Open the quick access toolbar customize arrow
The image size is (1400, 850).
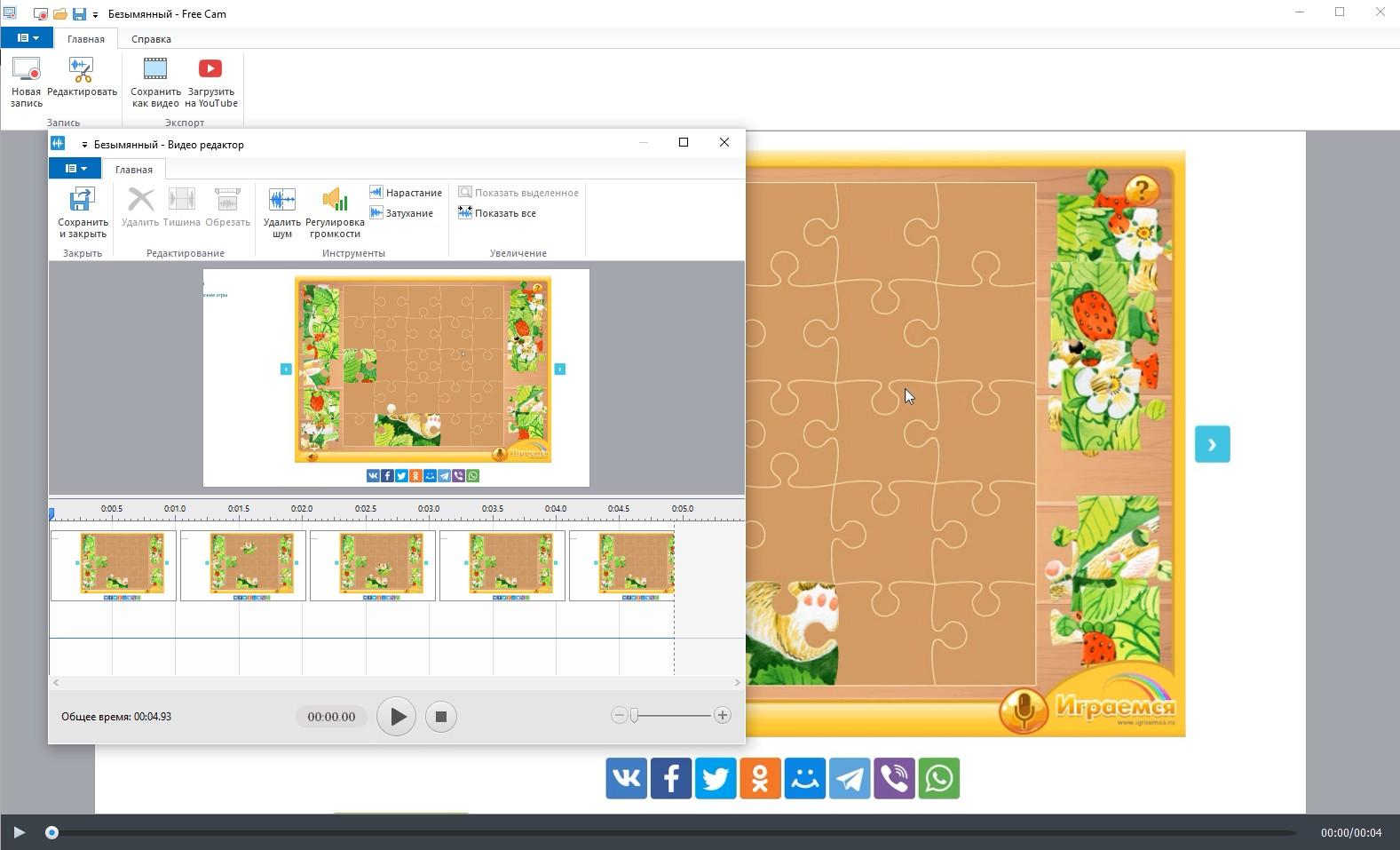(x=95, y=15)
